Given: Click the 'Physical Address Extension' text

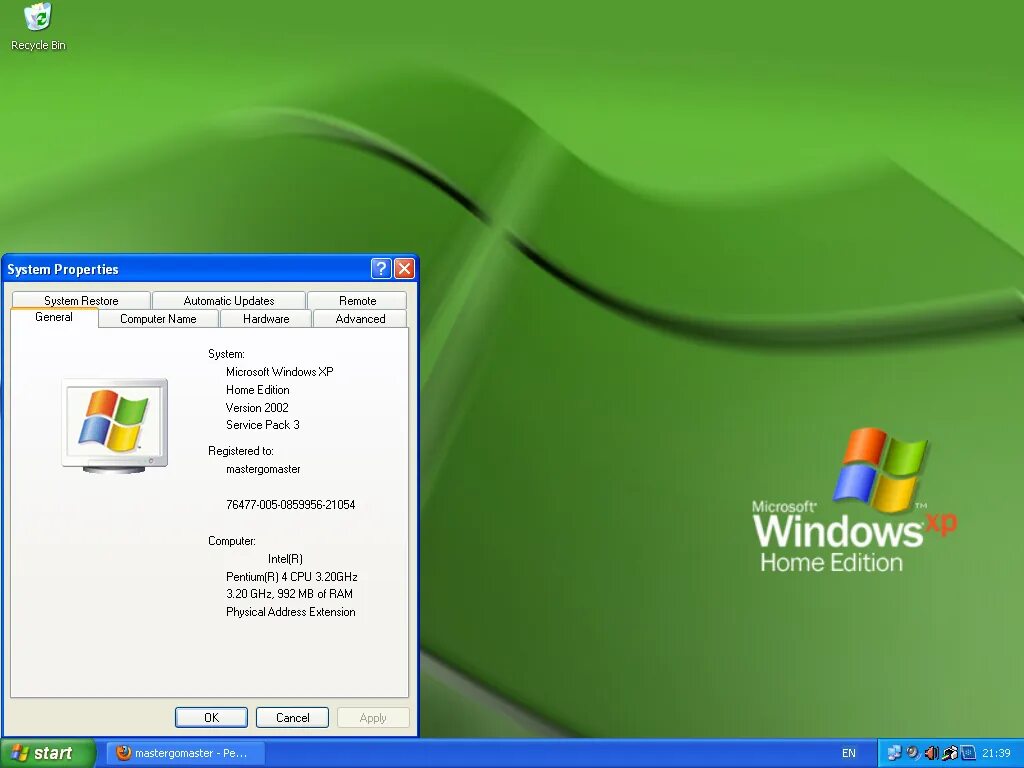Looking at the screenshot, I should [291, 612].
